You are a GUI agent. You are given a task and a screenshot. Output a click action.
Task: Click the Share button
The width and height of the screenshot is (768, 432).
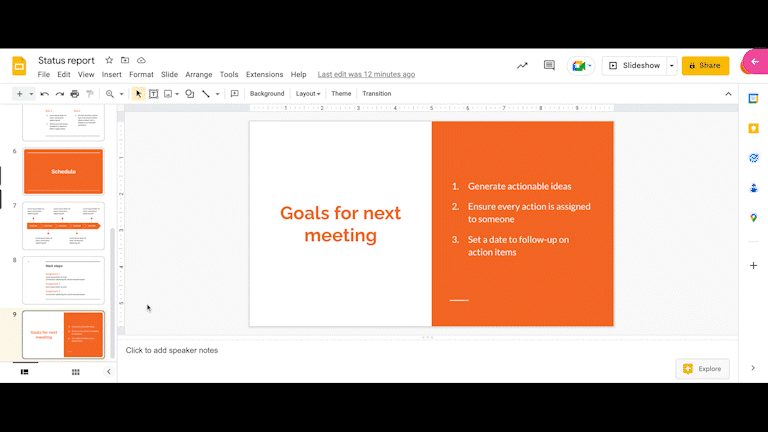coord(705,66)
